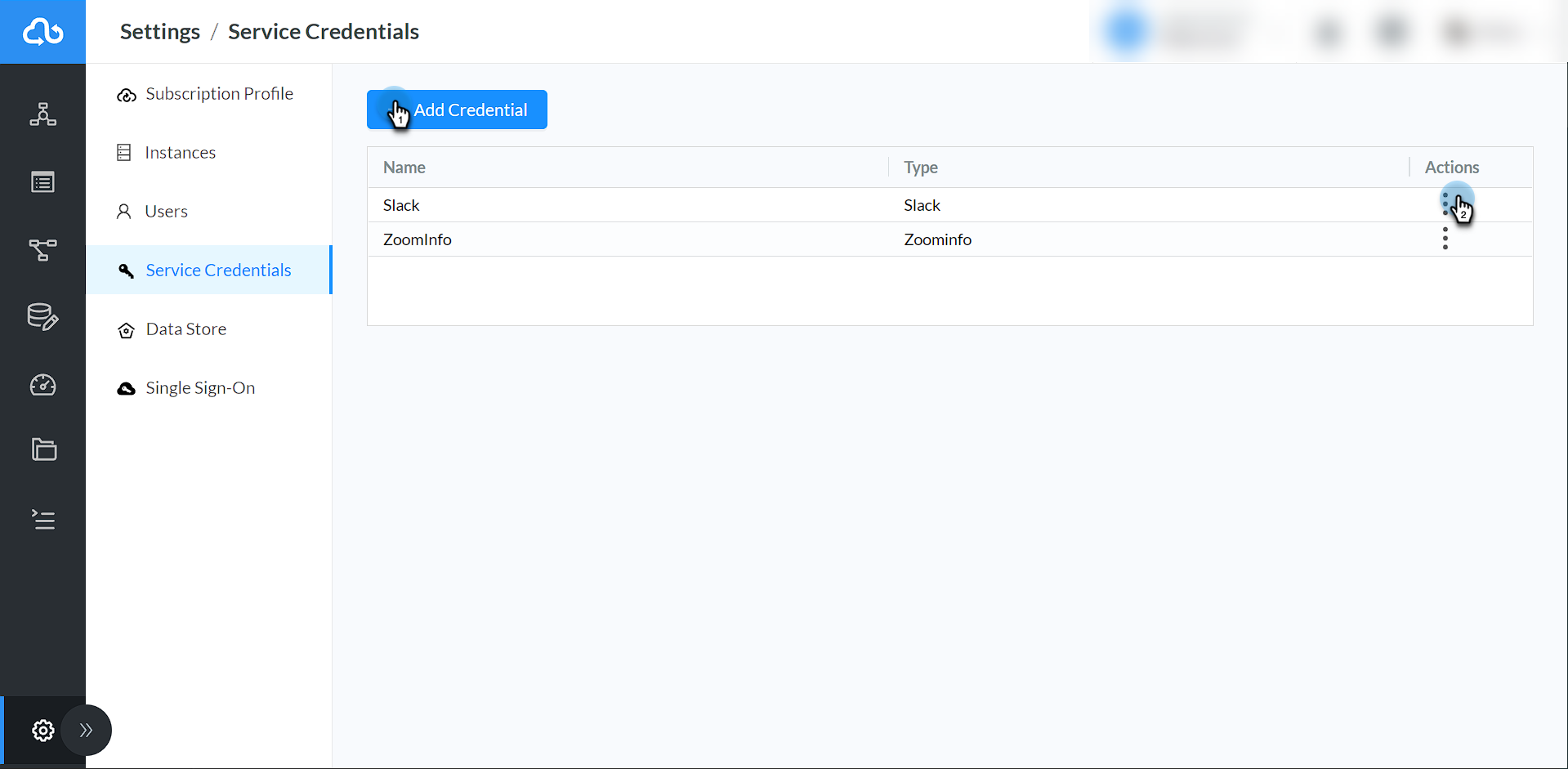Open the actions menu for the ZoomInfo credential
Screen dimensions: 1568x769
[x=1445, y=239]
